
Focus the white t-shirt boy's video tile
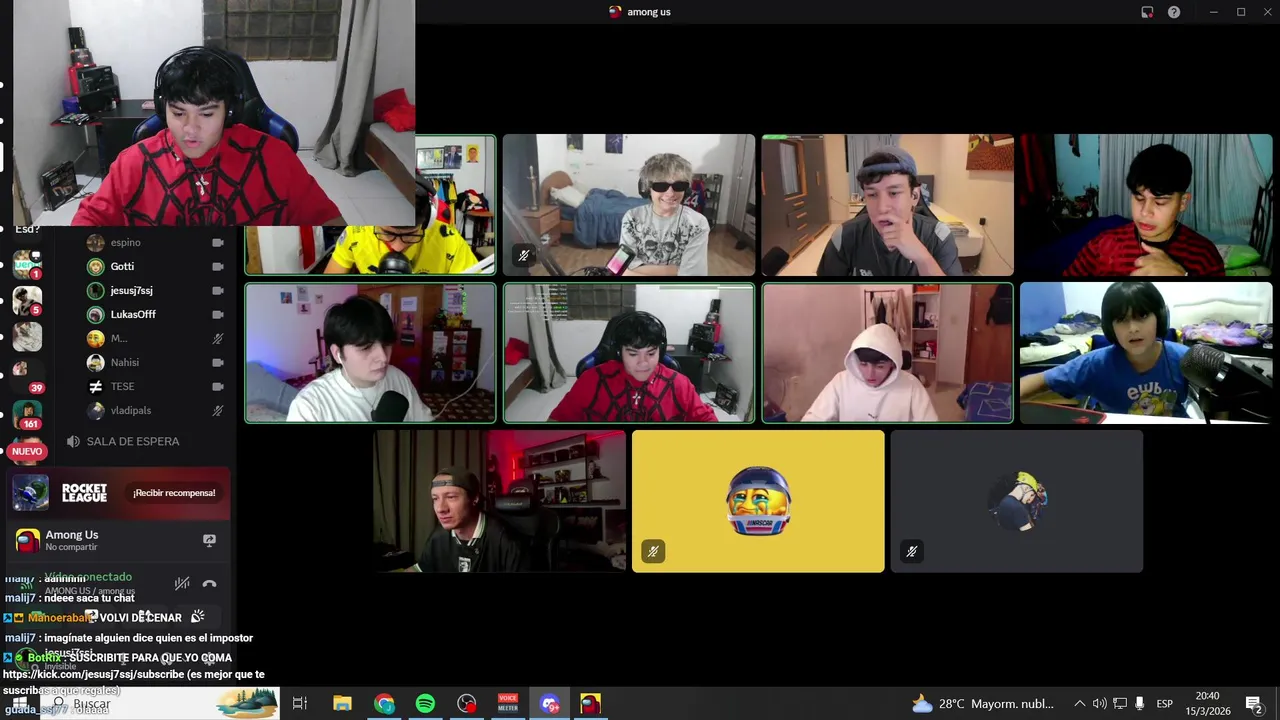[370, 353]
